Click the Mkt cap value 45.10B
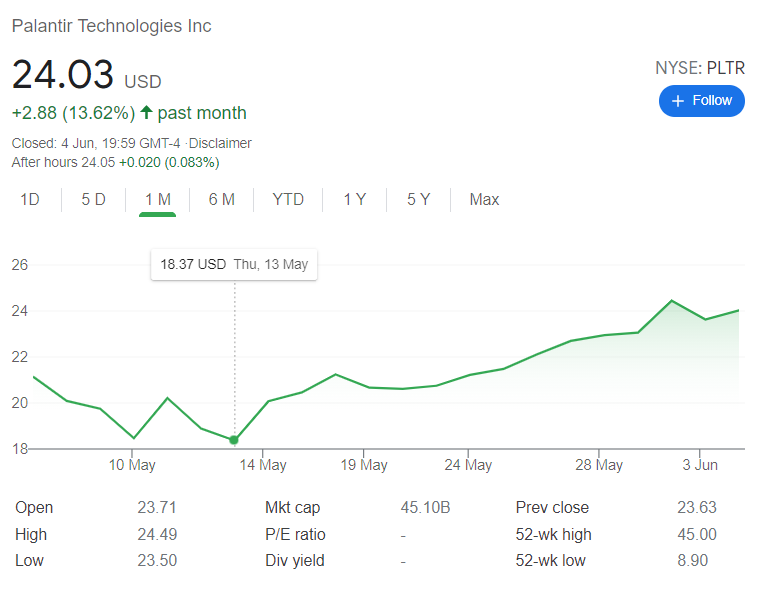The width and height of the screenshot is (763, 592). click(425, 507)
